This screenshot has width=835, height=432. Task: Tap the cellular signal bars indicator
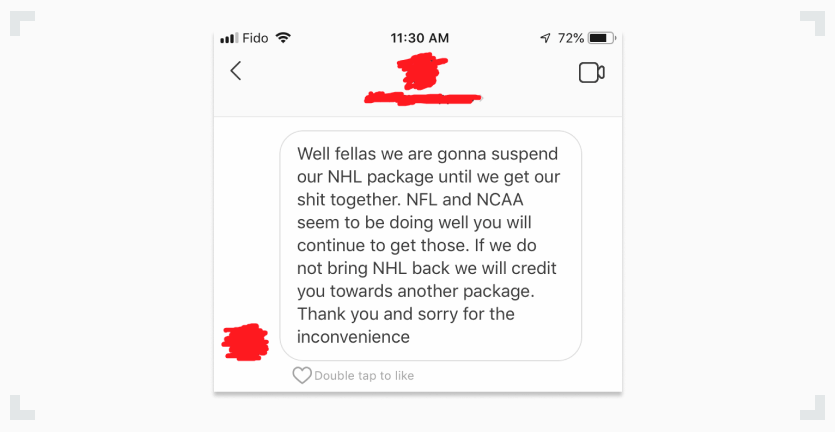click(229, 38)
